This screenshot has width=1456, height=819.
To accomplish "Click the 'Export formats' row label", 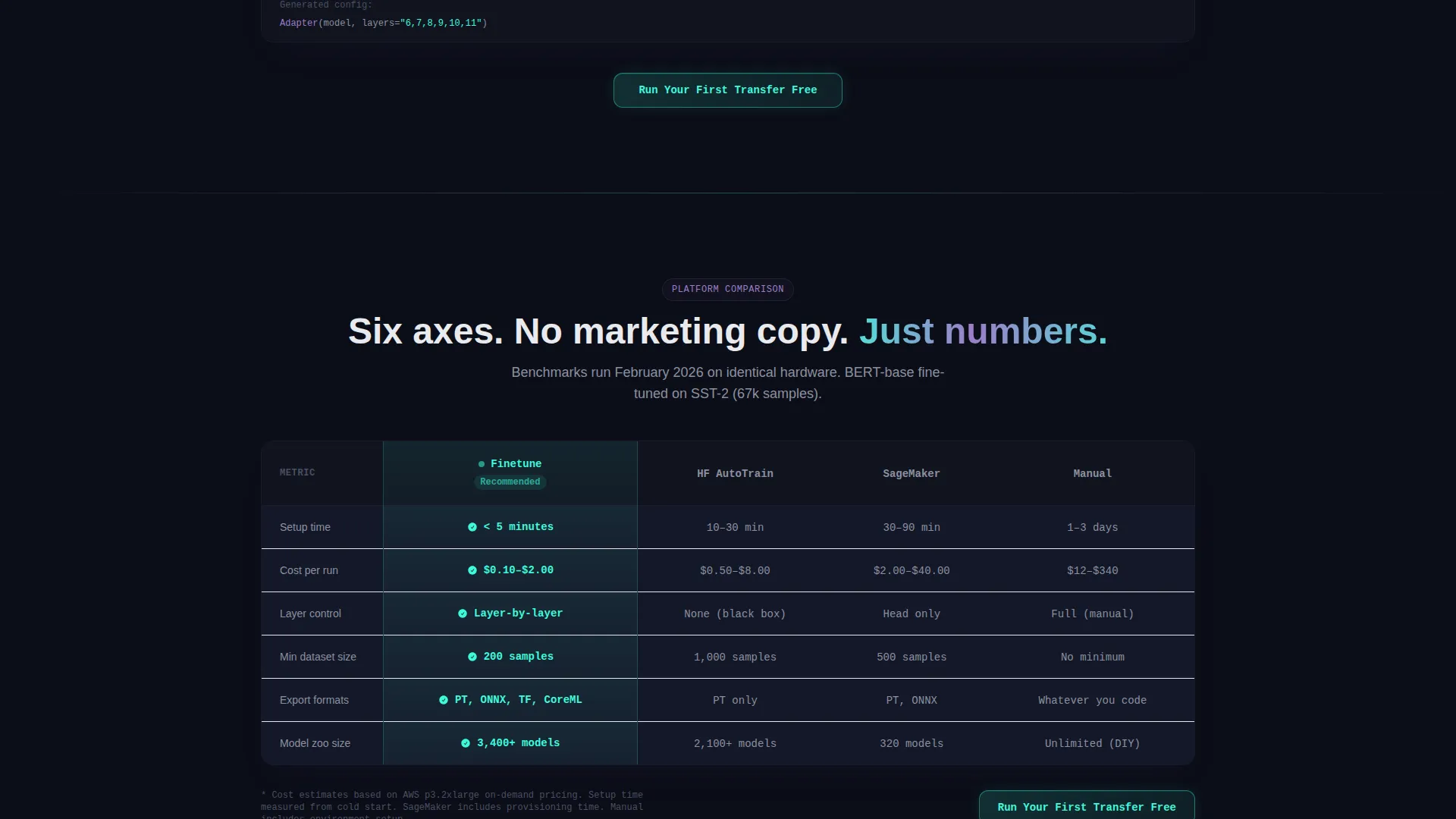I will [x=314, y=700].
